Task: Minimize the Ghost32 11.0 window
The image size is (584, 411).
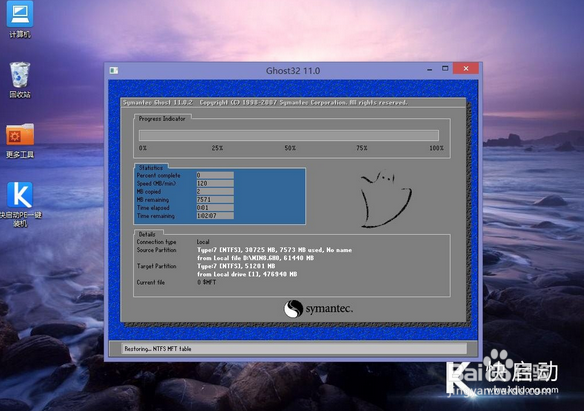Action: tap(429, 69)
